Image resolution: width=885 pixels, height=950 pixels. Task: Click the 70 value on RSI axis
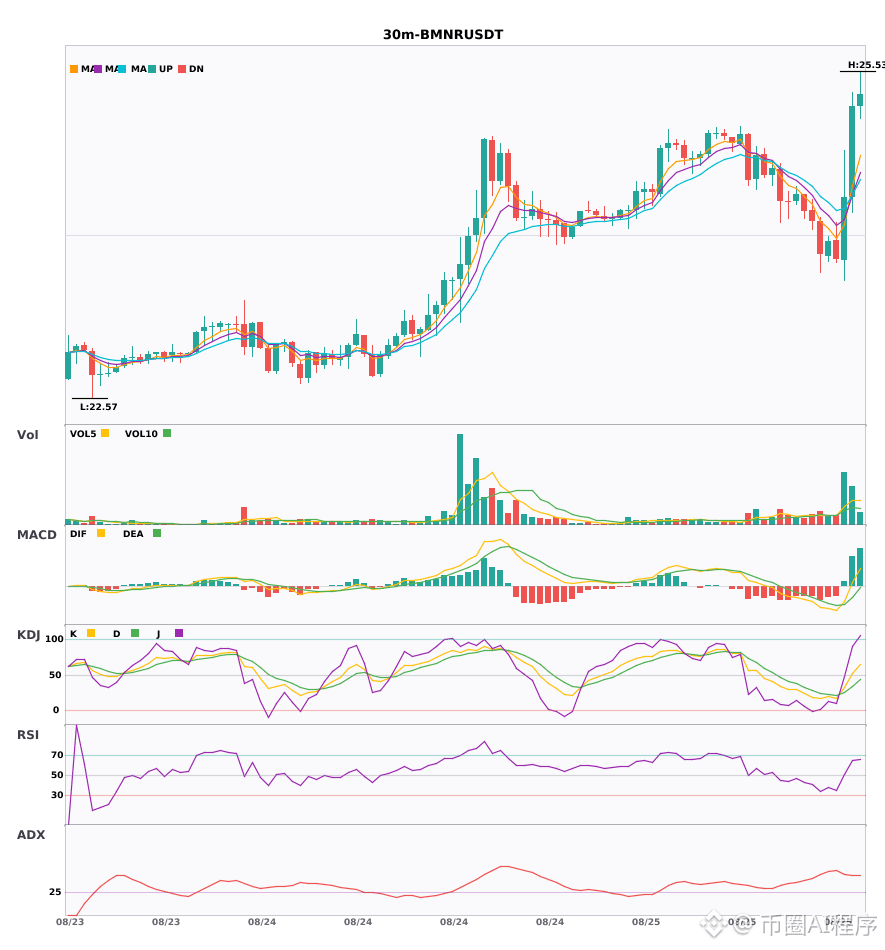coord(58,755)
